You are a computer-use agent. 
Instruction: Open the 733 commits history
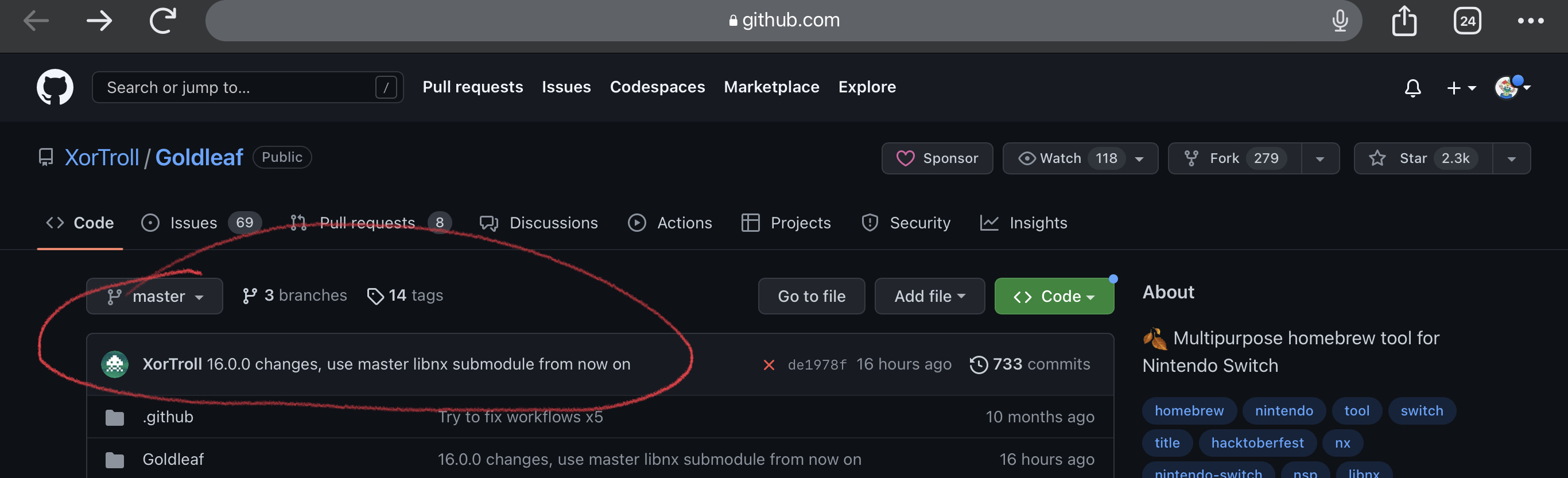1029,364
